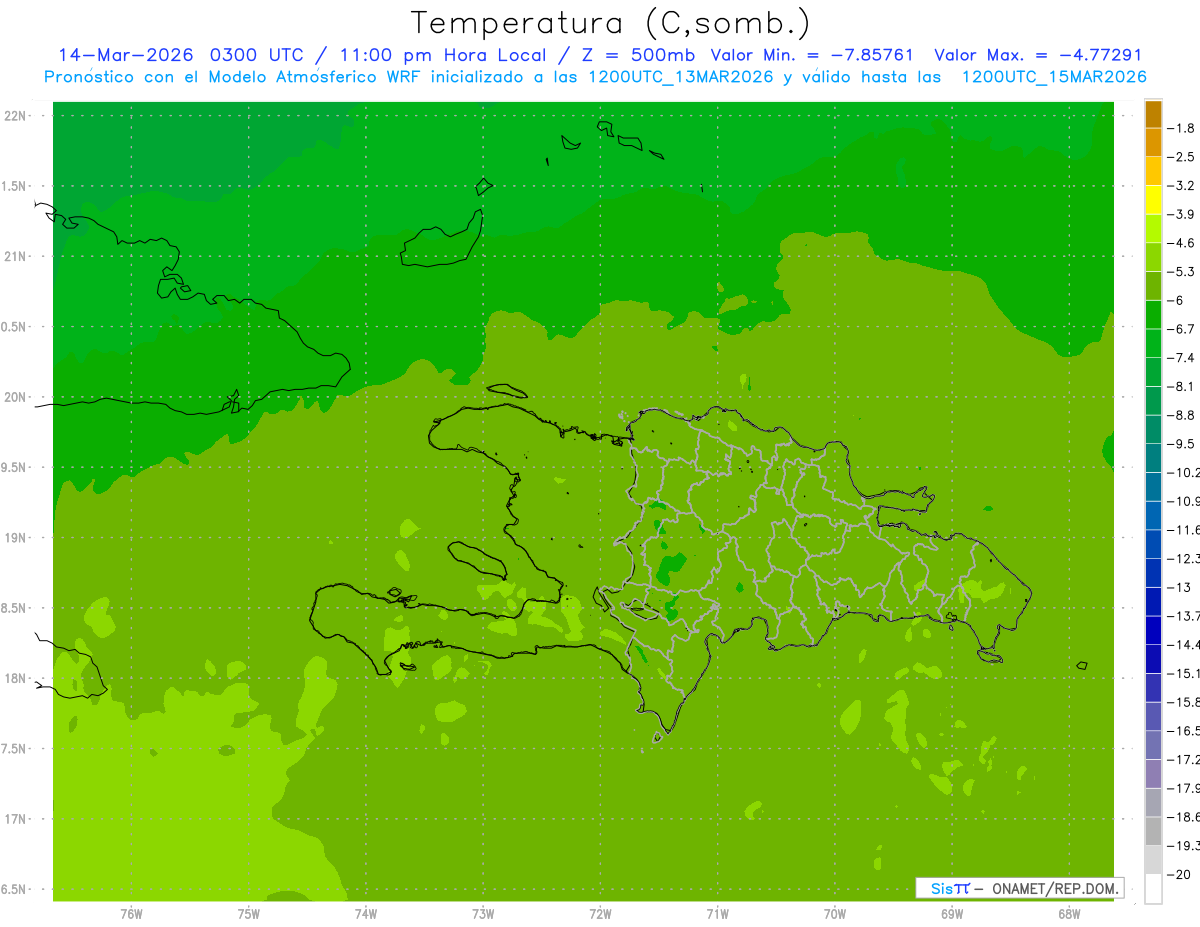Click the orange swatch between -1.8 and -2.5
This screenshot has width=1200, height=927.
click(x=1153, y=142)
